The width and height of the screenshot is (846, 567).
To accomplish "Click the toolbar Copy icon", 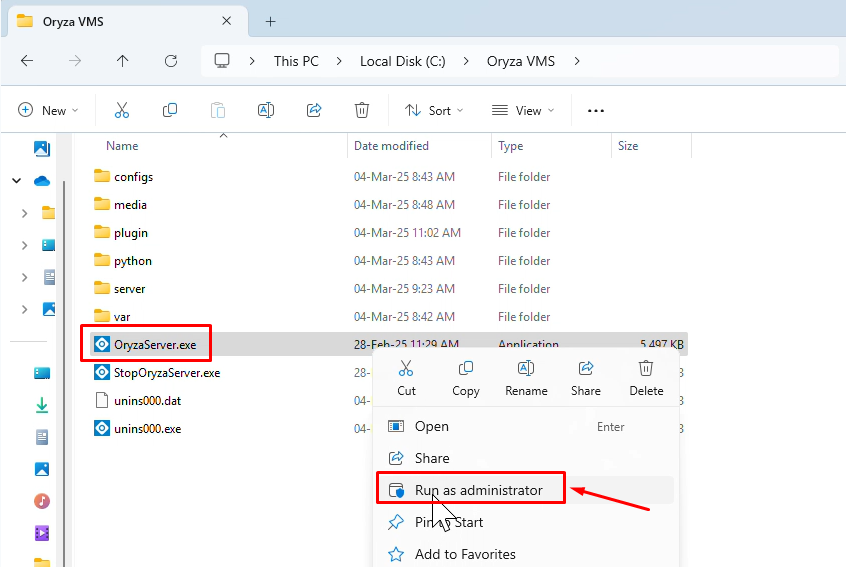I will pos(170,110).
